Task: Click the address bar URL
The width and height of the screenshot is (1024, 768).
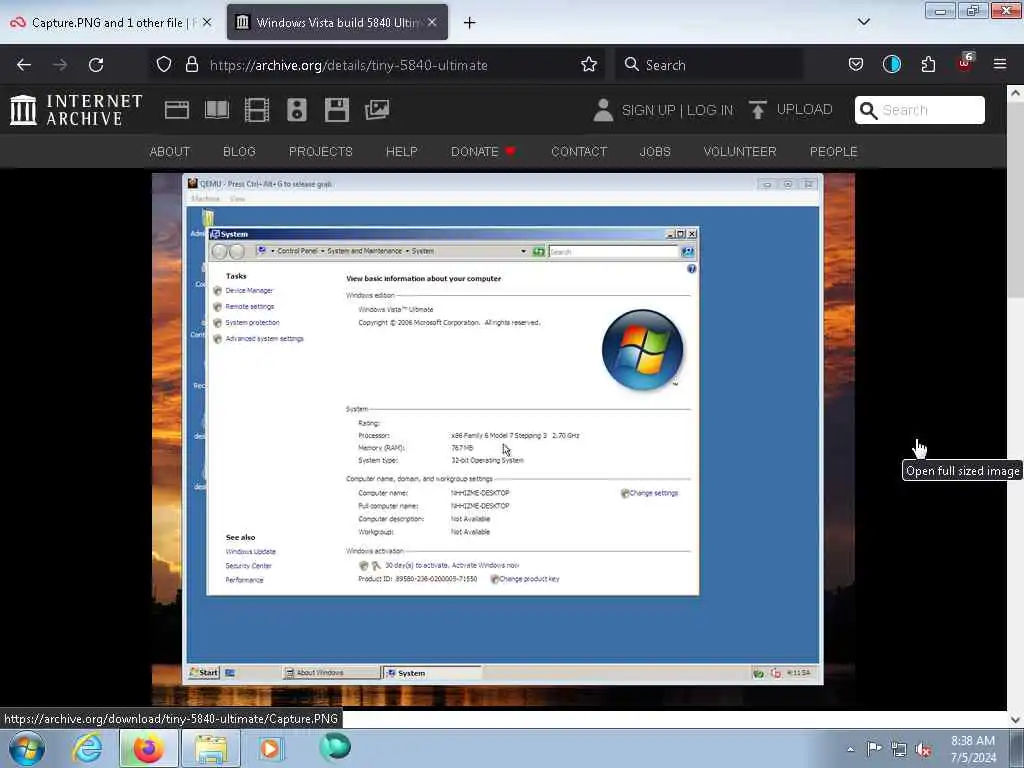Action: (349, 65)
